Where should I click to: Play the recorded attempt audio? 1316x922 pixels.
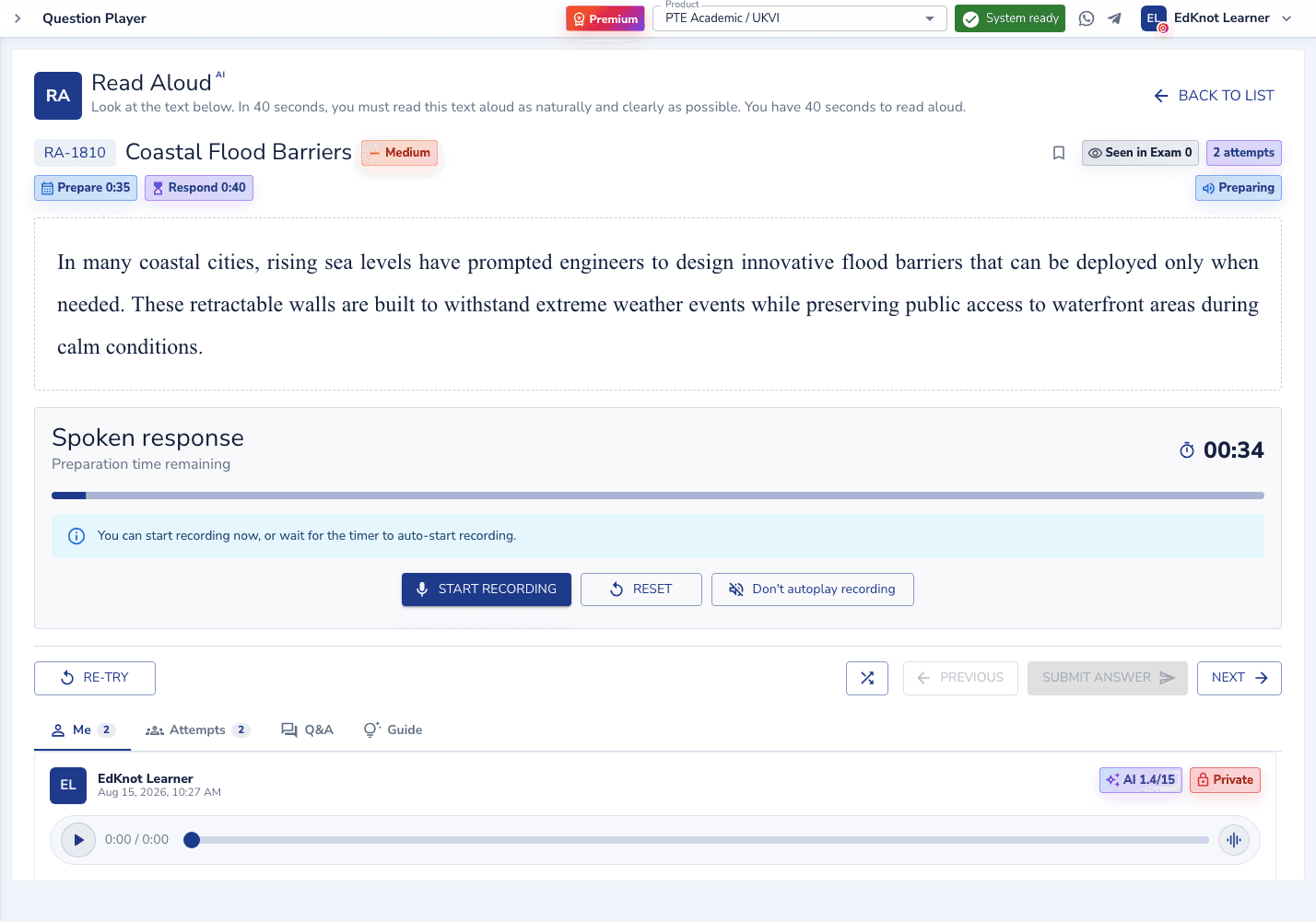click(x=78, y=840)
